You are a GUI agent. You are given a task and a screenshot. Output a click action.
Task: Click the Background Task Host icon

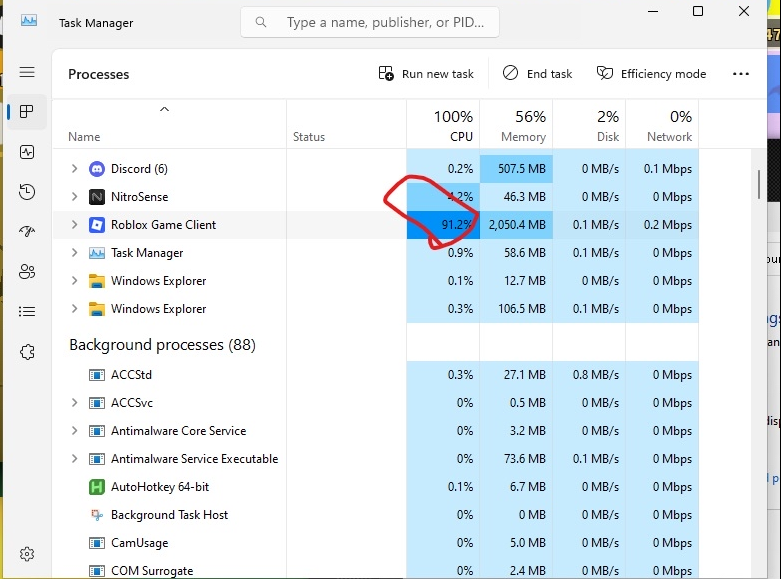[x=97, y=515]
